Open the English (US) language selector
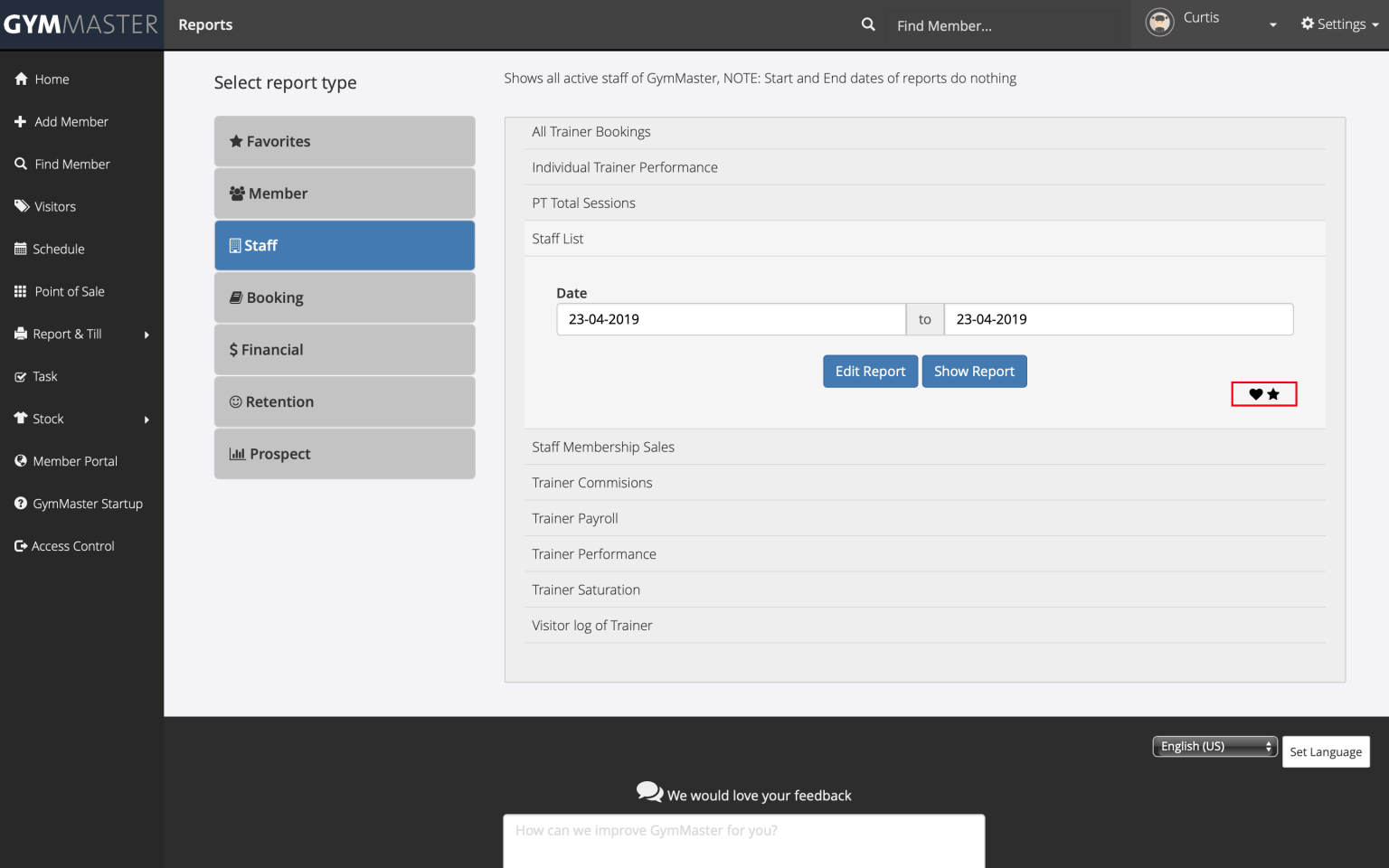Viewport: 1389px width, 868px height. pos(1214,746)
